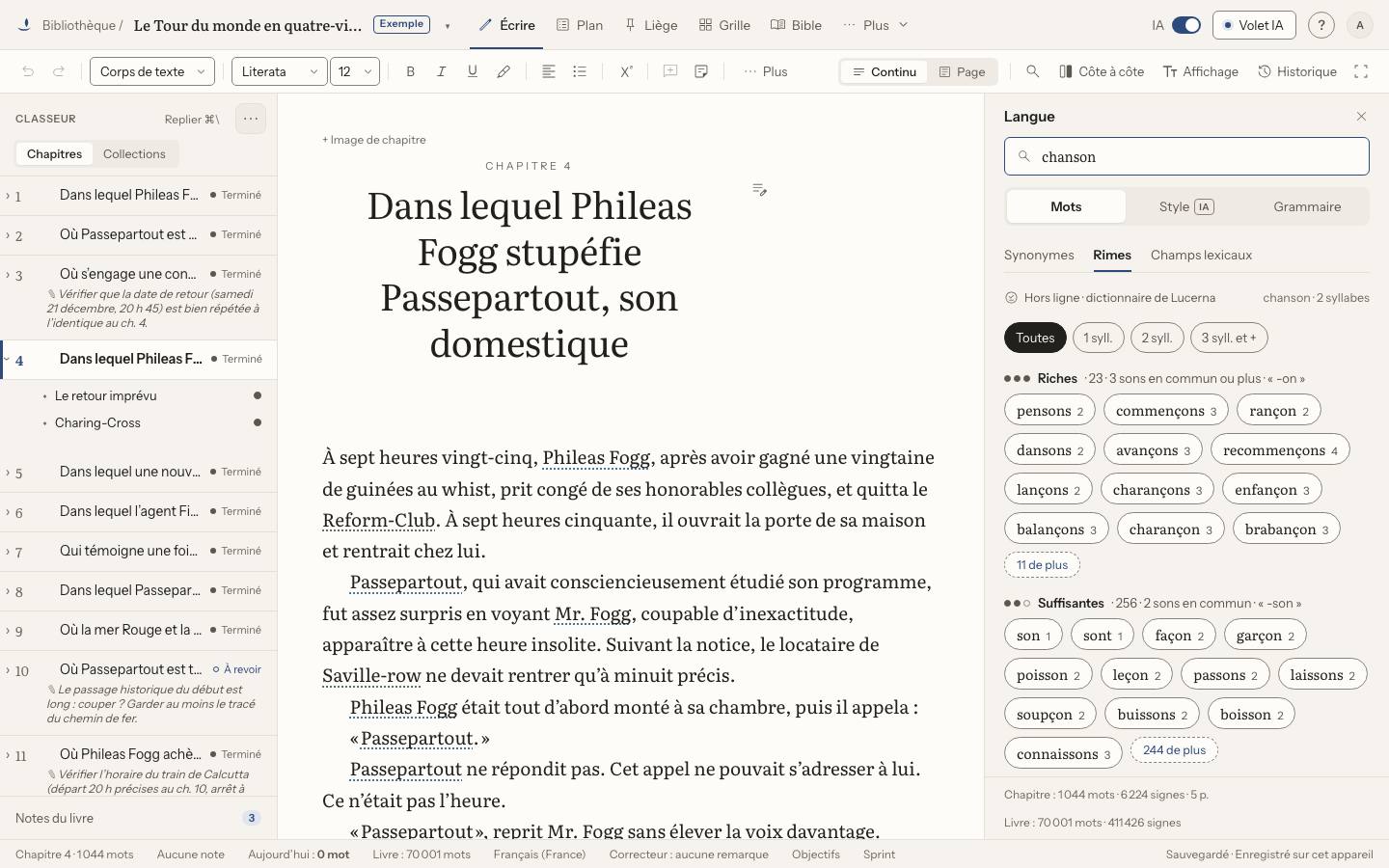
Task: Open the help question mark button
Action: (1321, 25)
